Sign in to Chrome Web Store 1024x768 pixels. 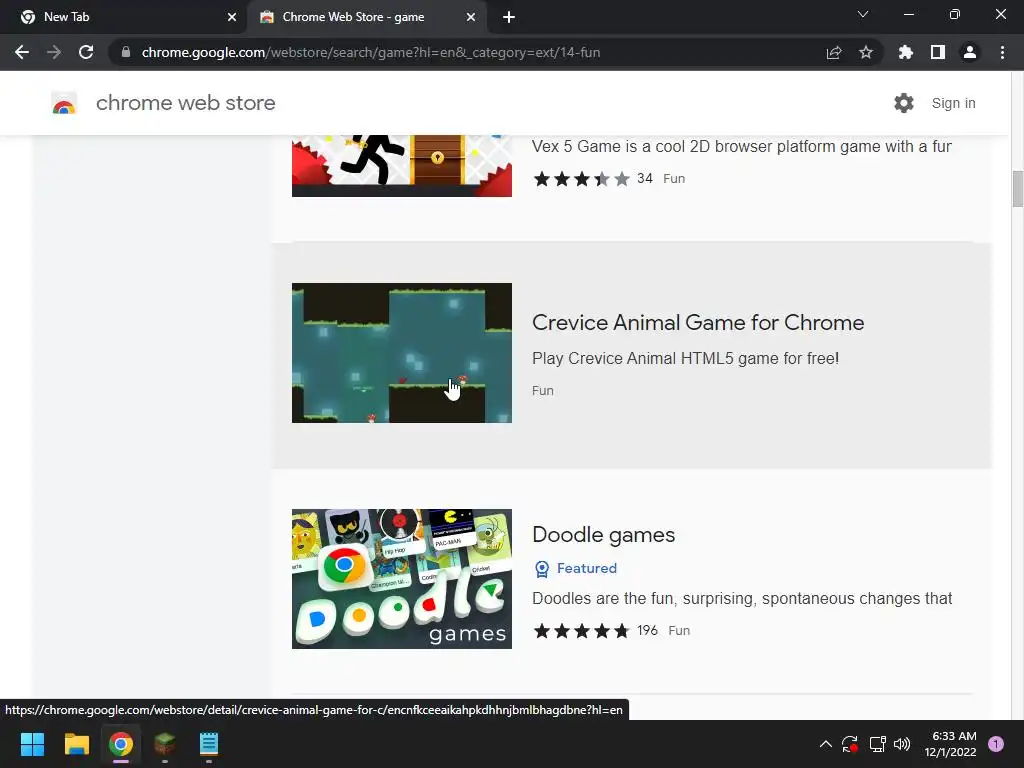click(x=953, y=103)
